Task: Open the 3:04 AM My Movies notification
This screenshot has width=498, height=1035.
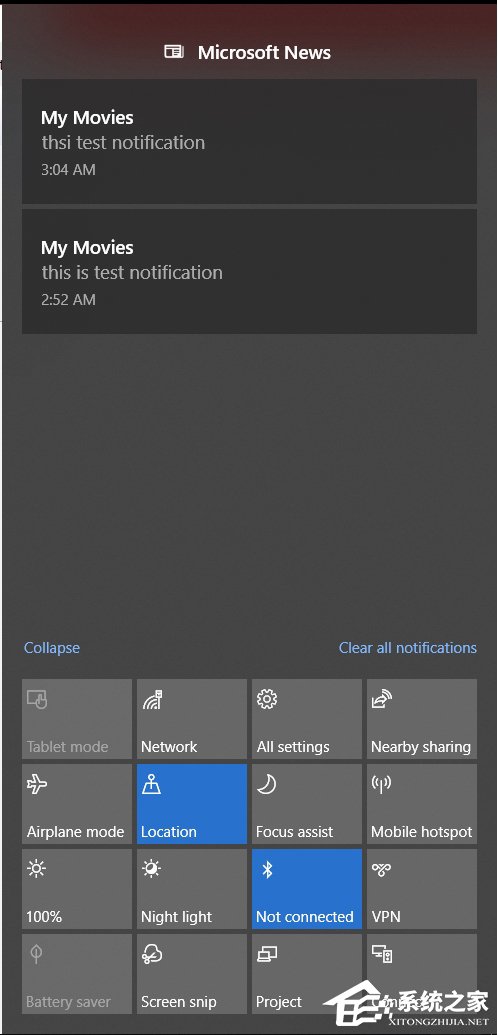Action: (x=249, y=141)
